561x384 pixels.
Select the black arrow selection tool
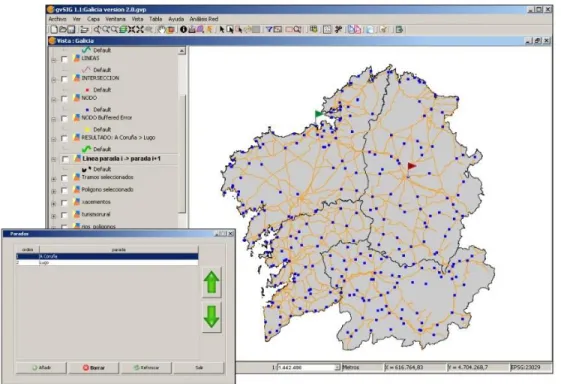(222, 29)
